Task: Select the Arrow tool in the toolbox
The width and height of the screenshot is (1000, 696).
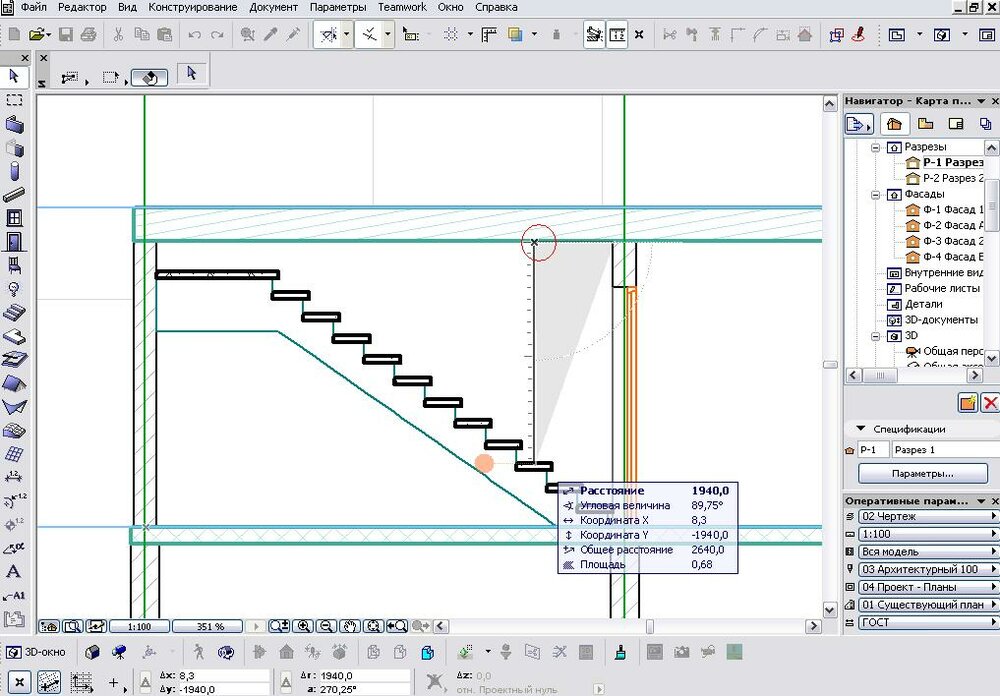Action: [14, 76]
